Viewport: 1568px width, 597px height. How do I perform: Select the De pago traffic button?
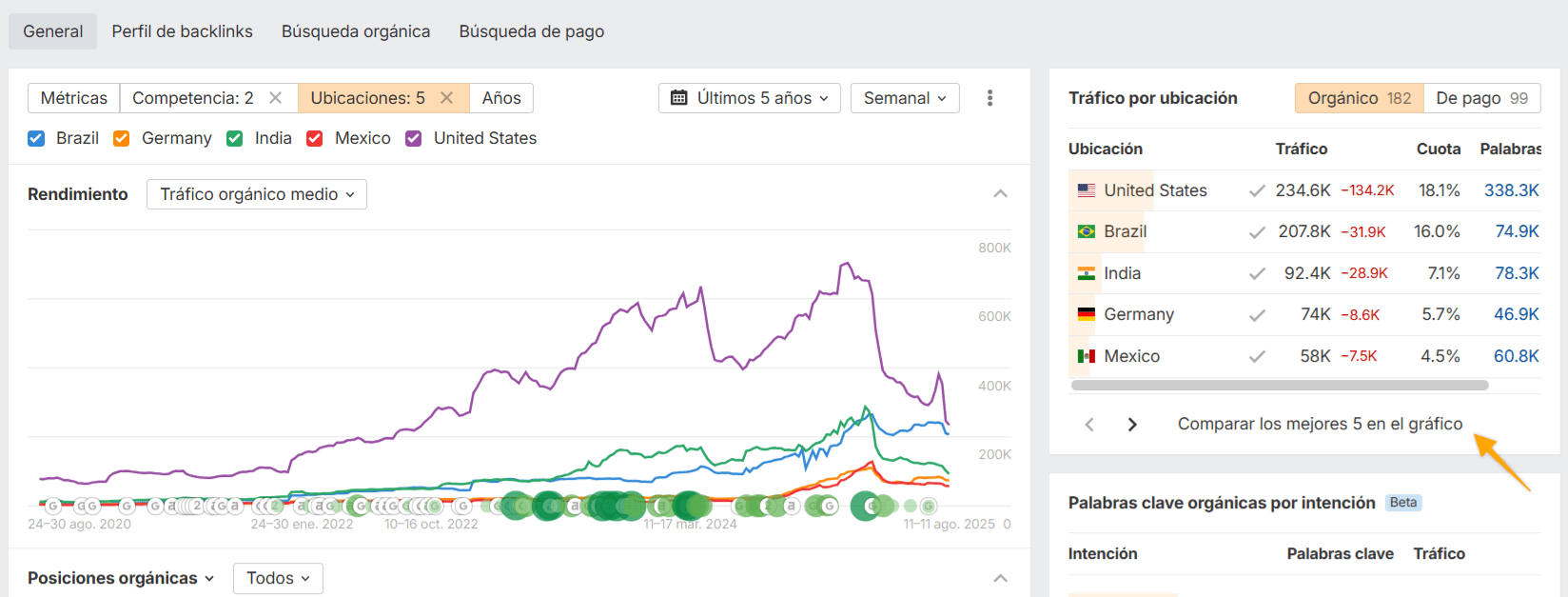click(1481, 98)
